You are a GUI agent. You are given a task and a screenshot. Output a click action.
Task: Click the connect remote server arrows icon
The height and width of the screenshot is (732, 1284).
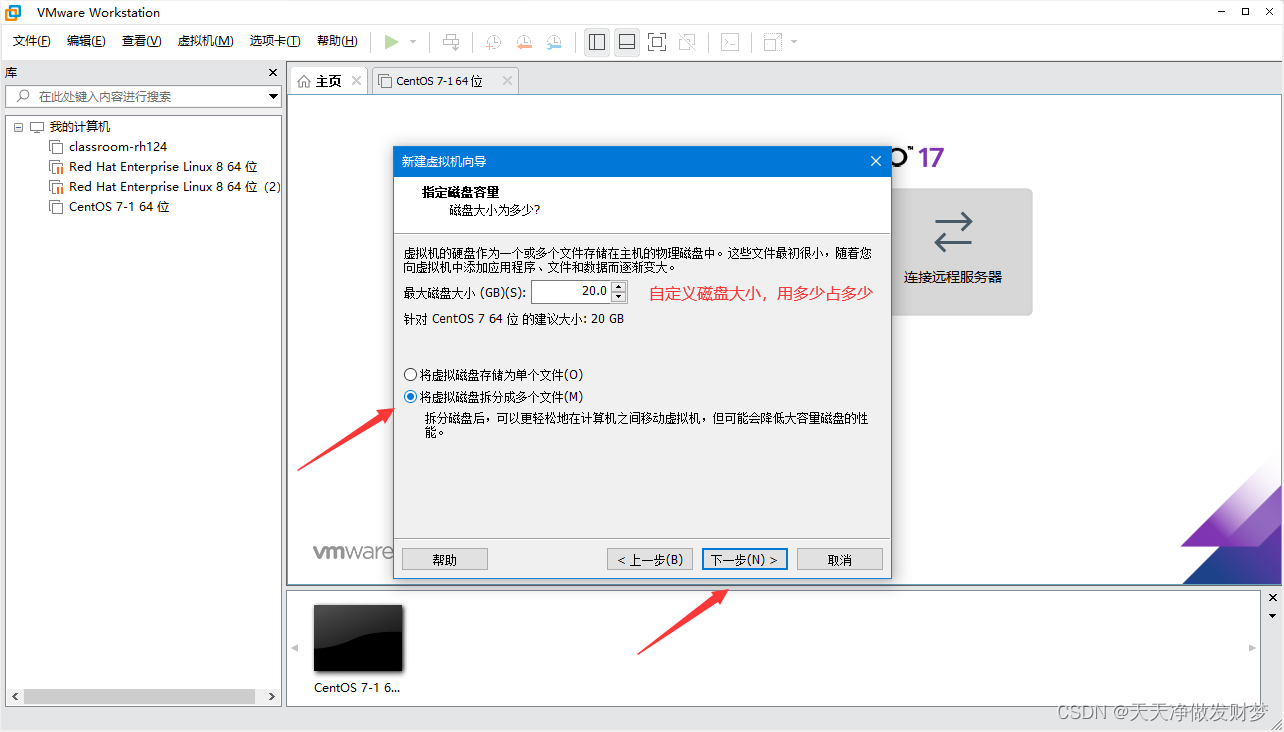coord(953,232)
